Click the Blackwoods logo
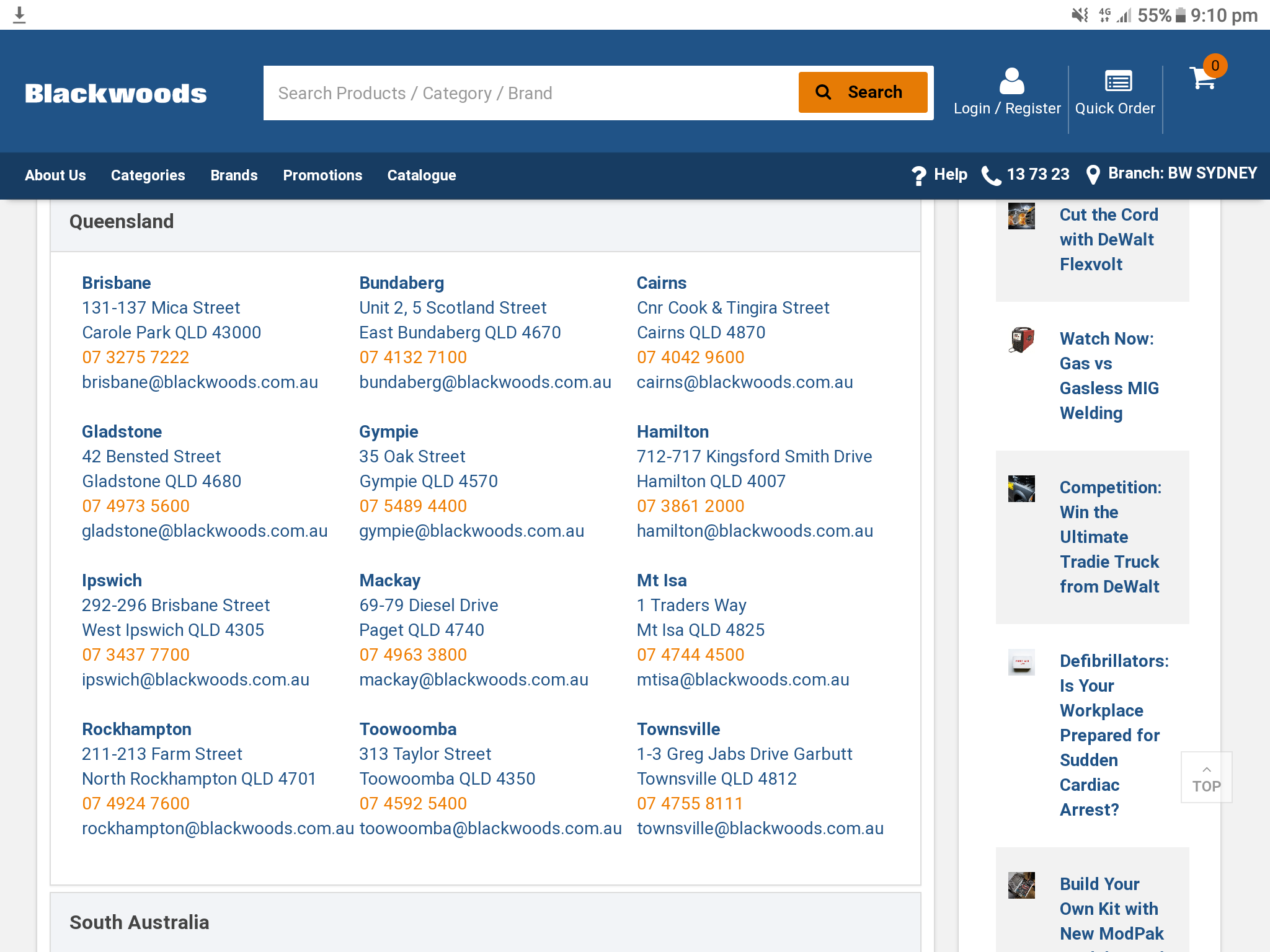 tap(116, 94)
